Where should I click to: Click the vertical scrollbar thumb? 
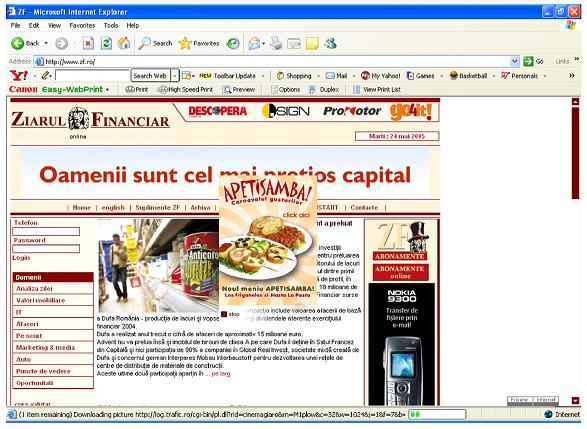[575, 152]
